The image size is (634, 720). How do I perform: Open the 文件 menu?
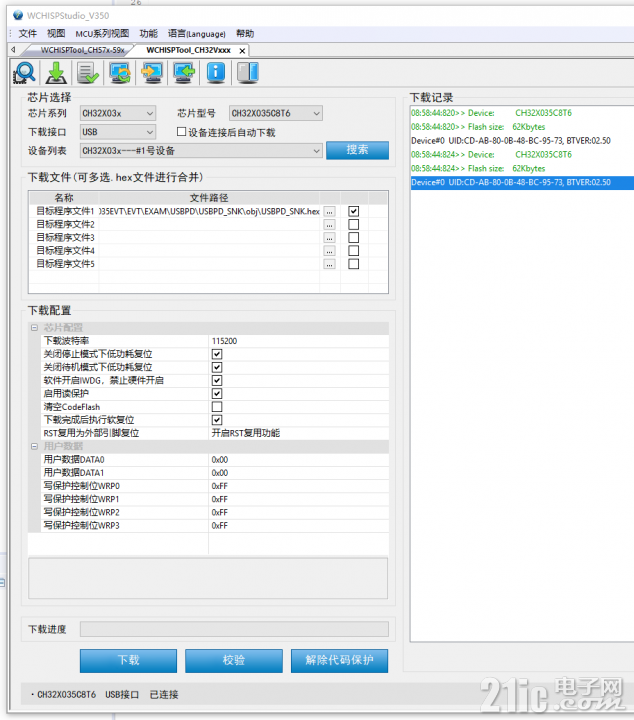28,34
